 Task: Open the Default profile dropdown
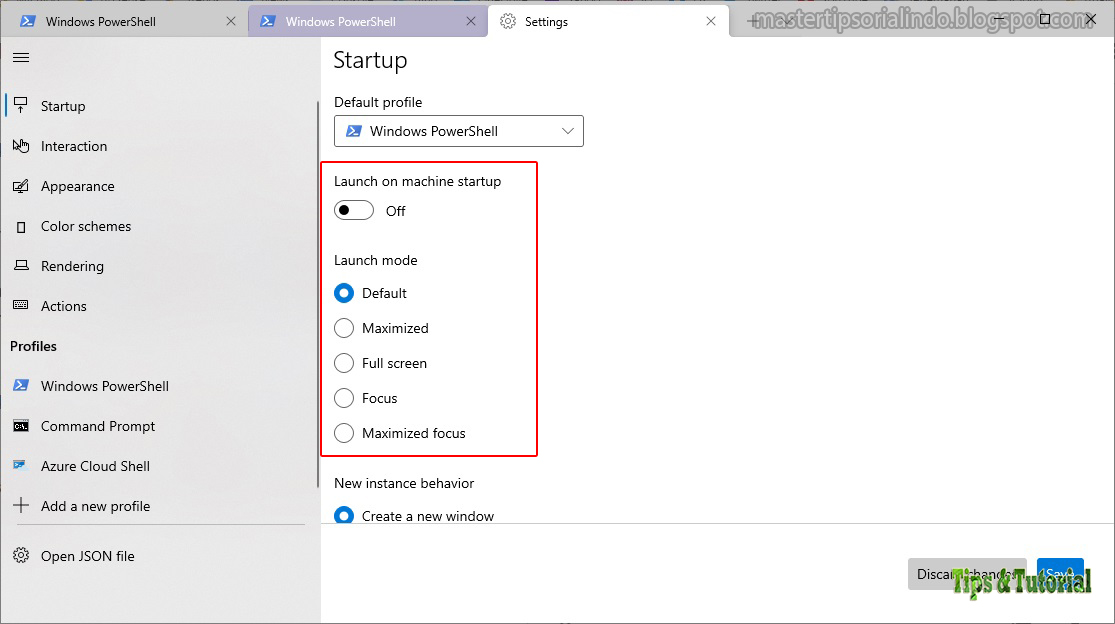458,130
